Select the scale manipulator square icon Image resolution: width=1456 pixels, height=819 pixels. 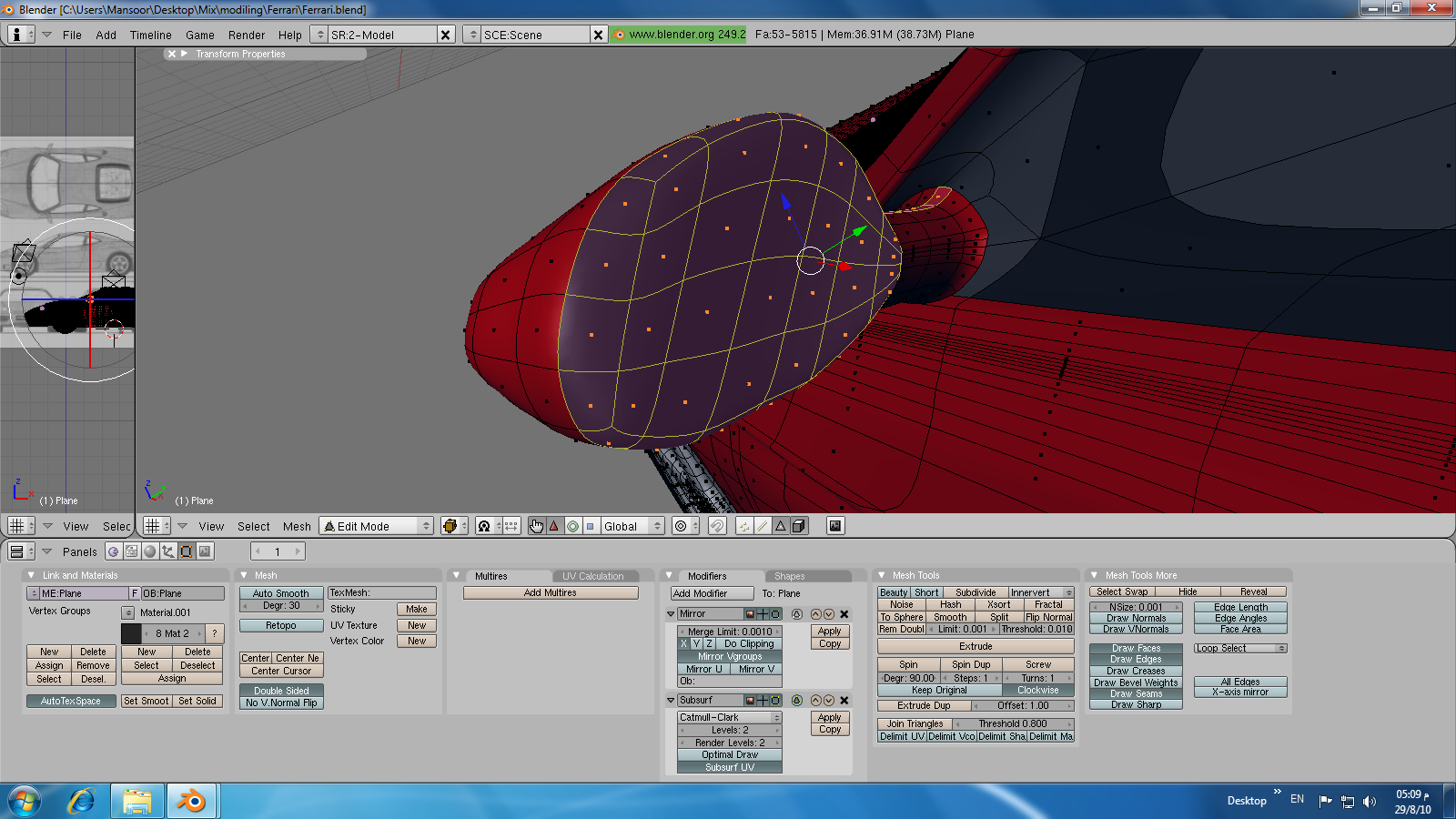click(x=590, y=526)
